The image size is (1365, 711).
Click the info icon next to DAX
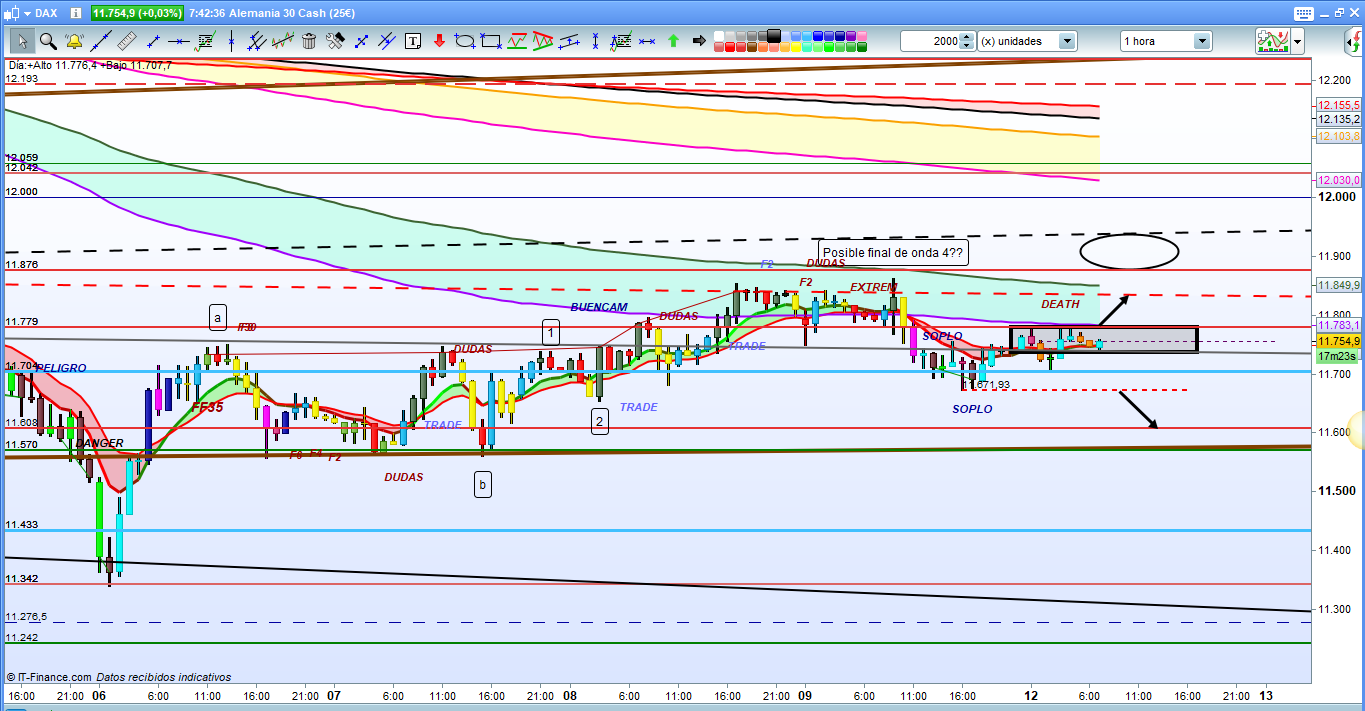click(x=77, y=13)
